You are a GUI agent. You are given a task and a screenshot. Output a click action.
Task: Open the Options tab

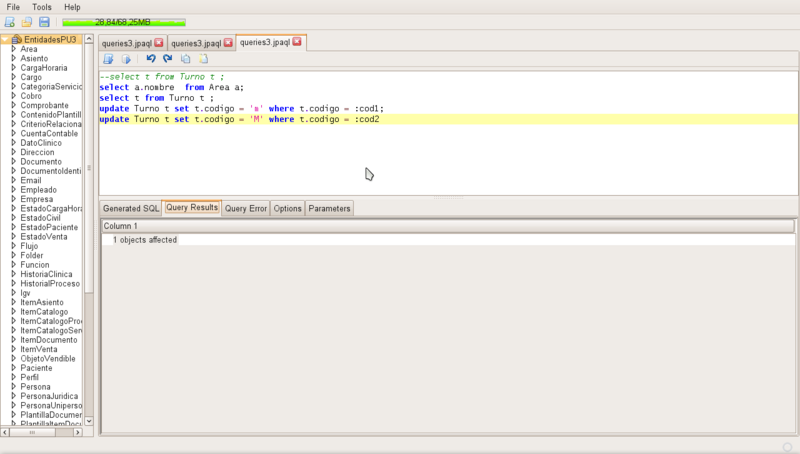[287, 208]
